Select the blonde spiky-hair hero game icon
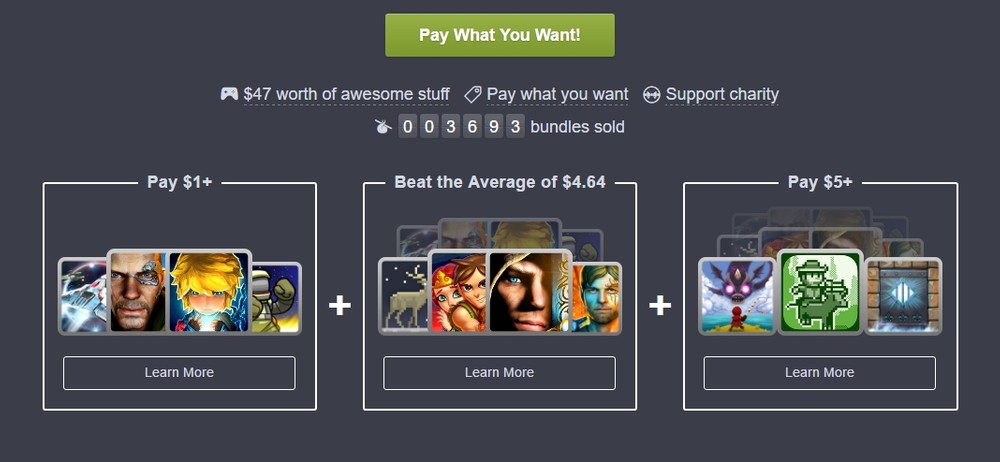Screen dimensions: 1000x462 coord(210,292)
